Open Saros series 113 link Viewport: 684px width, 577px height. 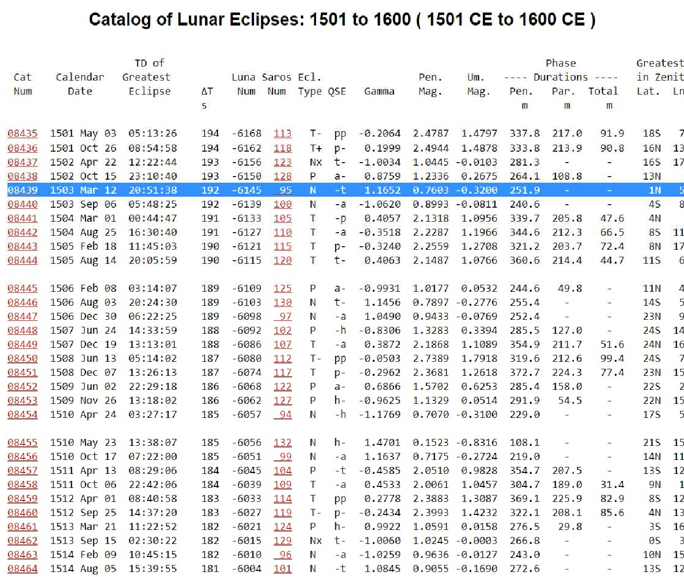tap(283, 133)
